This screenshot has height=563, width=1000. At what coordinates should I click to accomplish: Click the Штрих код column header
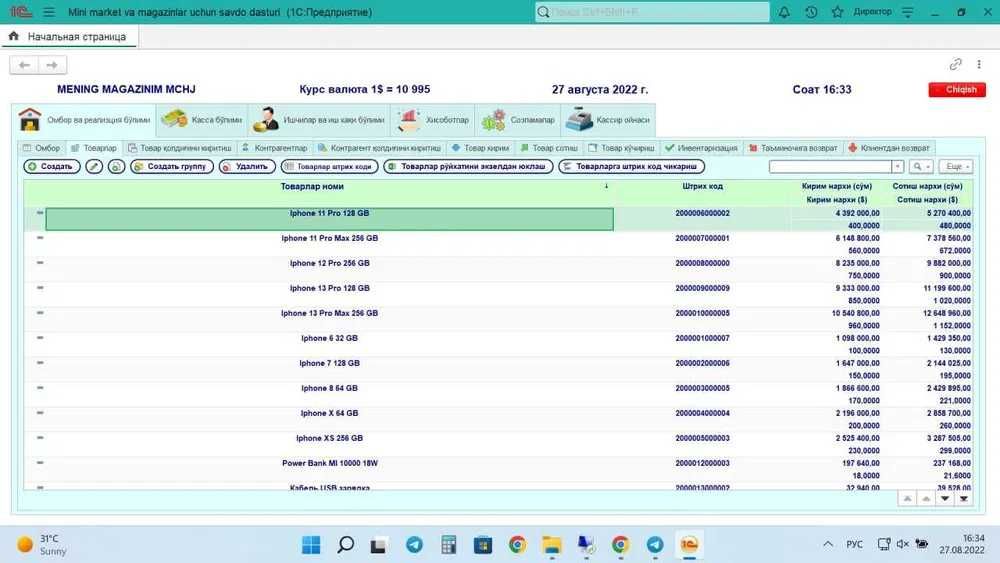702,186
